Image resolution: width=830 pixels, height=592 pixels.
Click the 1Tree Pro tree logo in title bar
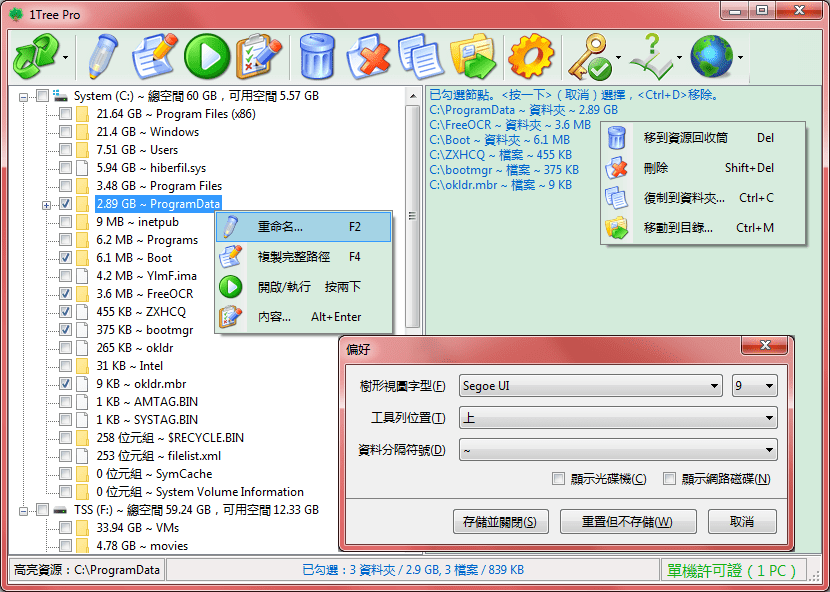click(x=17, y=14)
